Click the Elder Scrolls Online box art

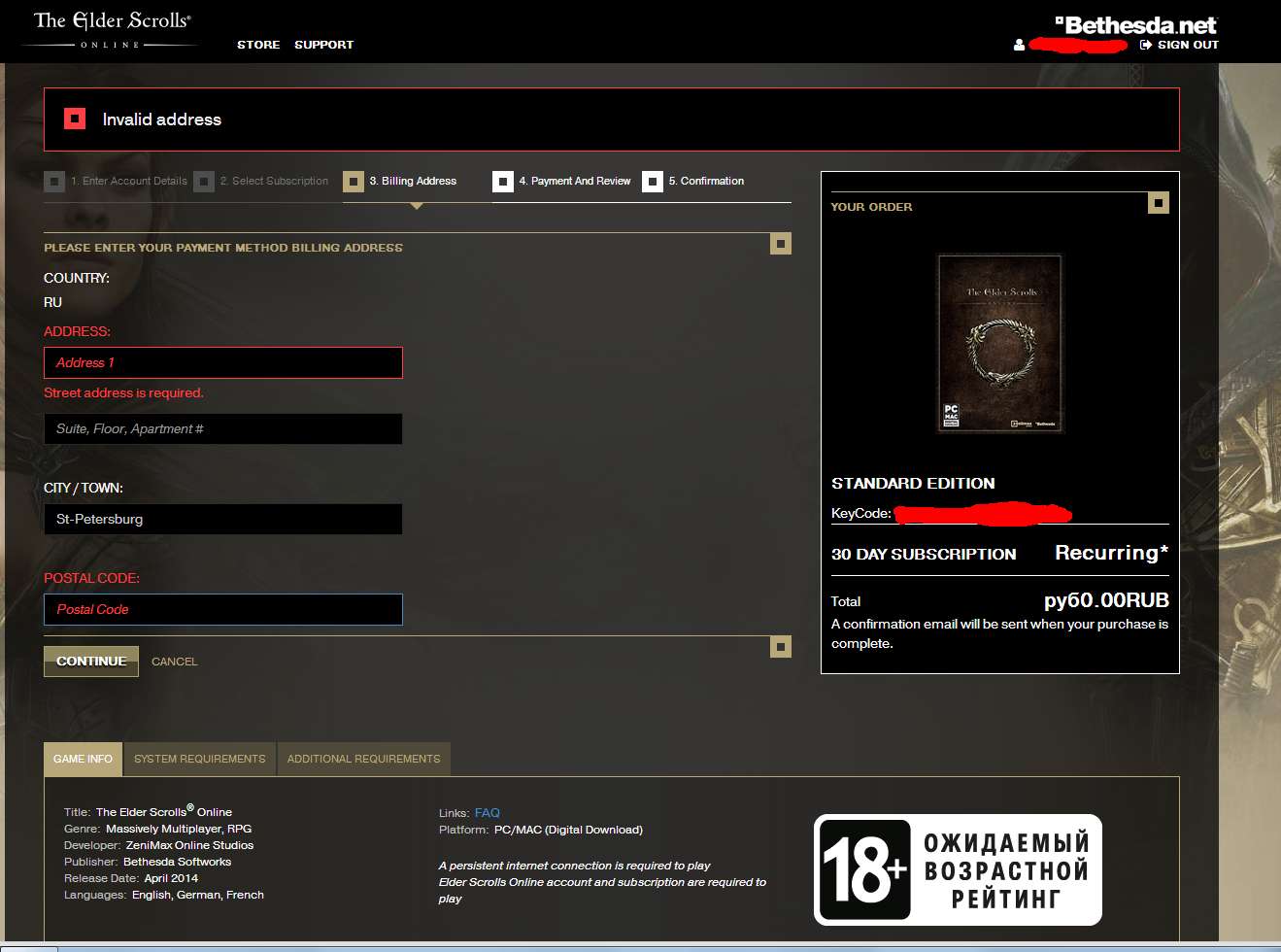click(x=1000, y=343)
